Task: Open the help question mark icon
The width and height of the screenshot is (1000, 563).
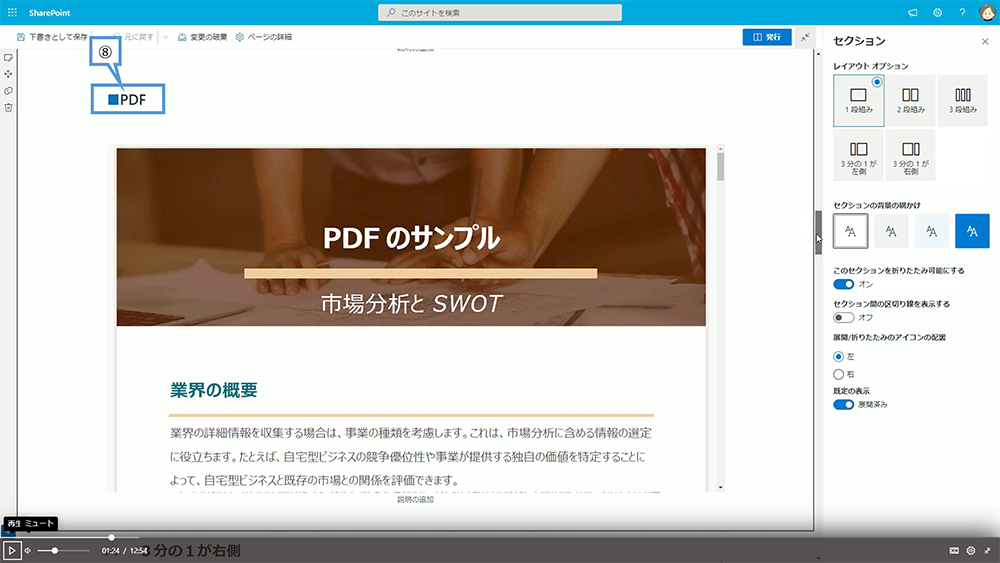Action: coord(962,13)
